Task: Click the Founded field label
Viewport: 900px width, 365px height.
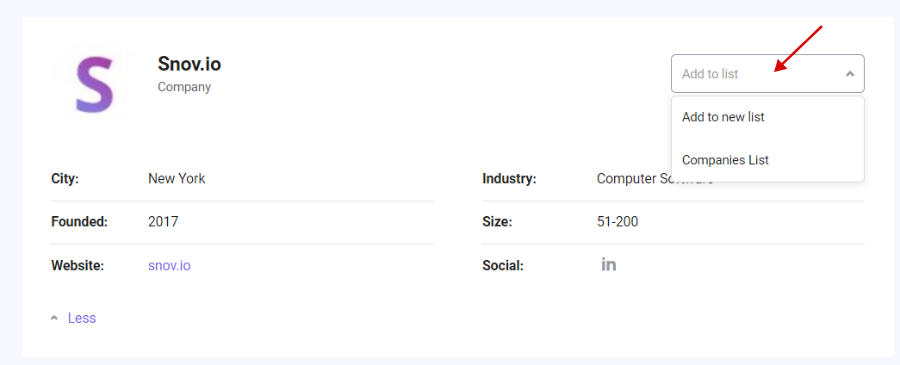Action: (79, 222)
